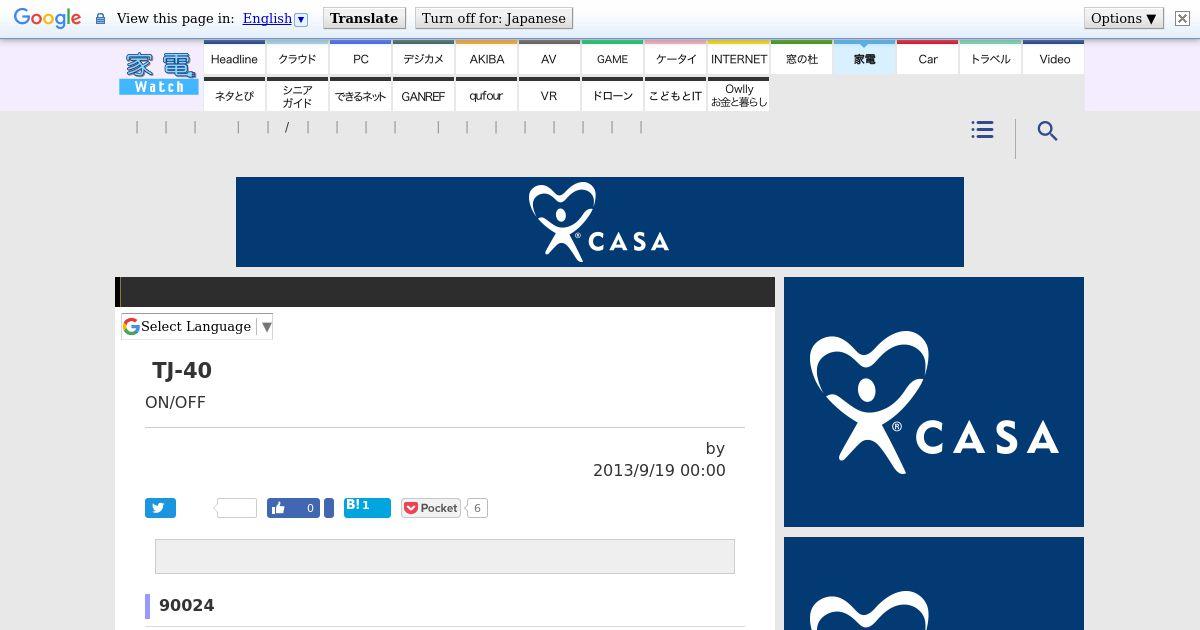Open the INTERNET tab
1200x630 pixels.
point(738,58)
